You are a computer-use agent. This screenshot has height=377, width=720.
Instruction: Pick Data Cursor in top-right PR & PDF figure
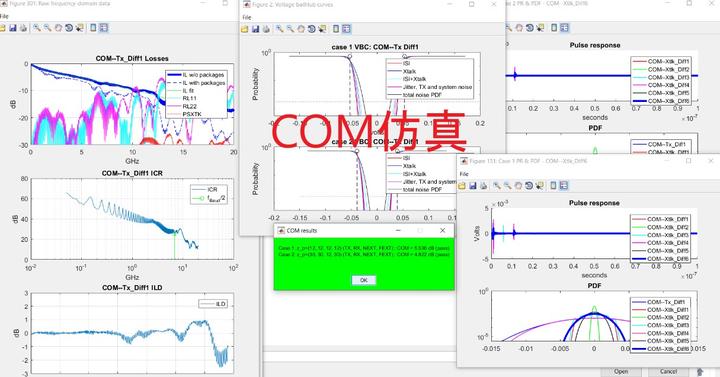pos(540,28)
